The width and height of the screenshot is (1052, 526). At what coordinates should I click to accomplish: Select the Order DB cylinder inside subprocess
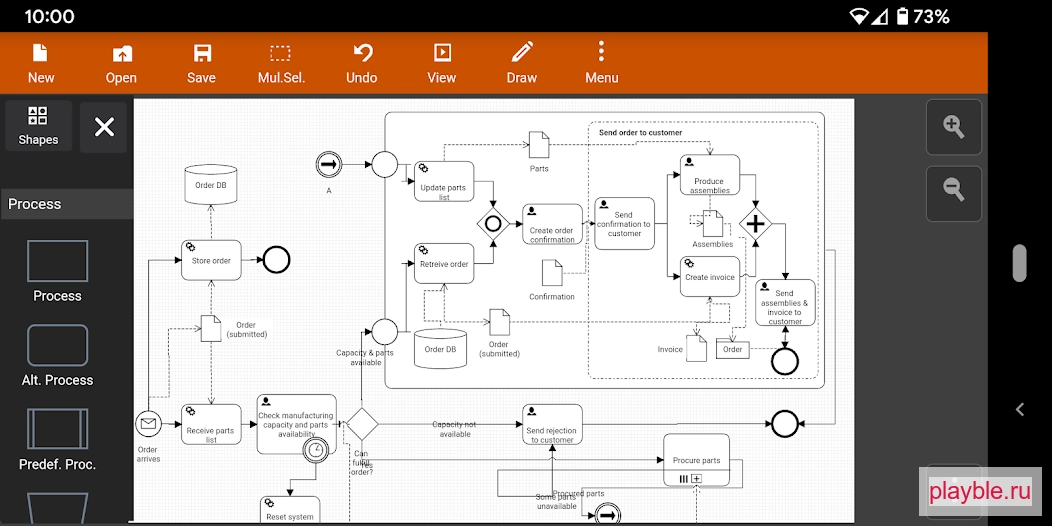(440, 349)
